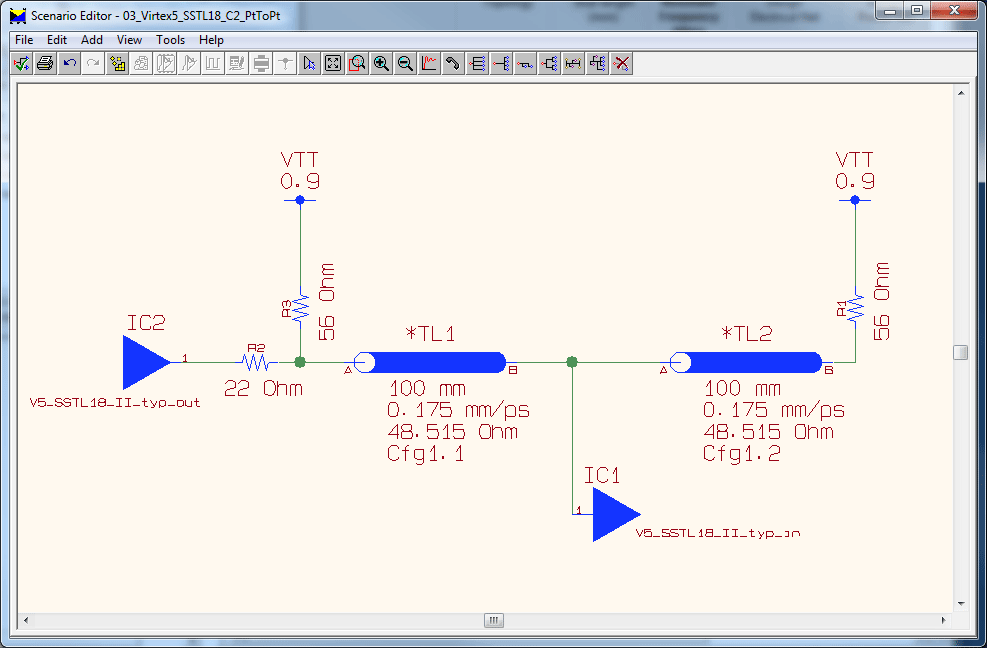The width and height of the screenshot is (987, 648).
Task: Click the horizontal scrollbar right arrow
Action: (x=944, y=620)
